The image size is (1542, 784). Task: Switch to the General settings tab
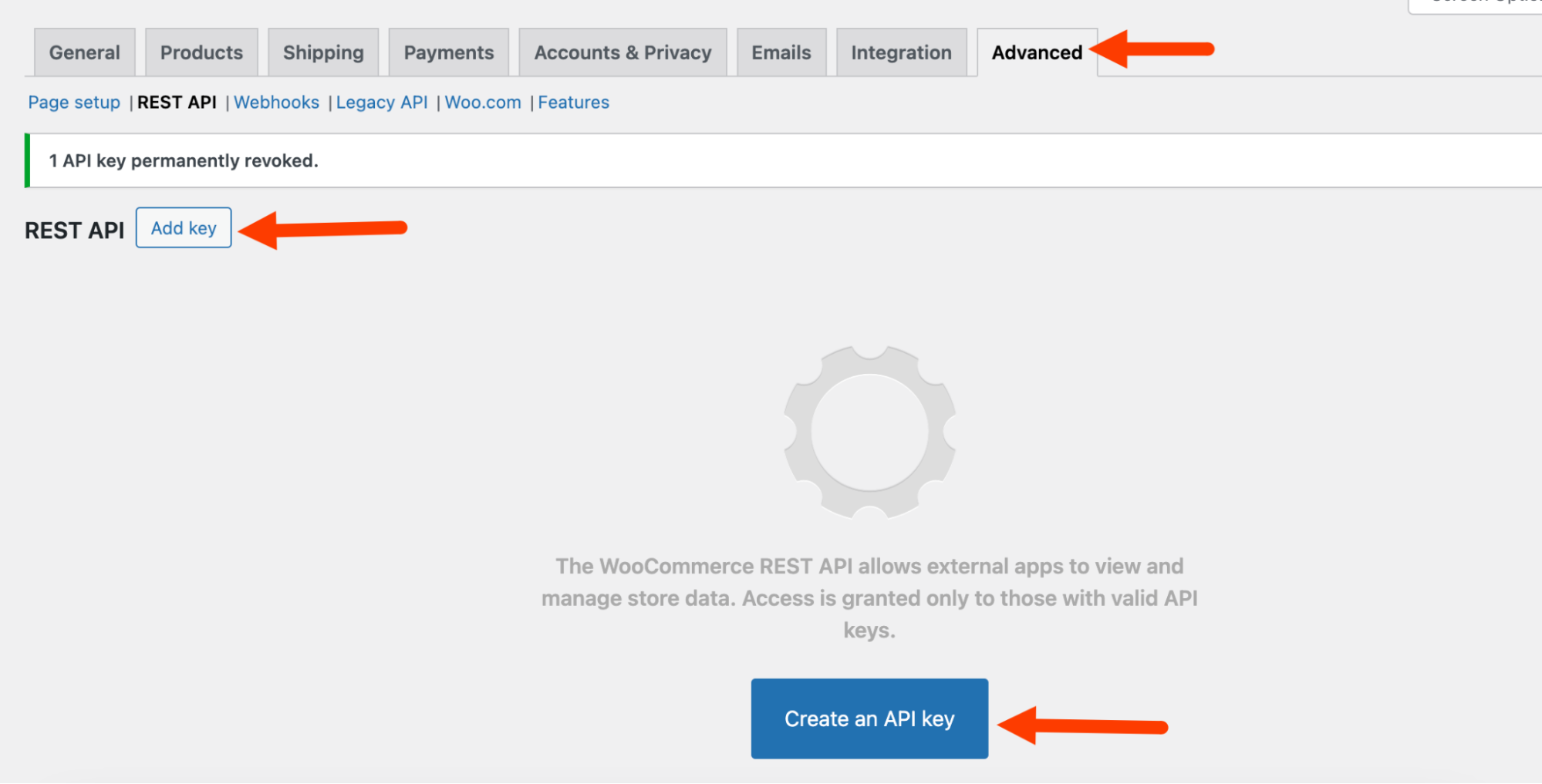(x=84, y=52)
